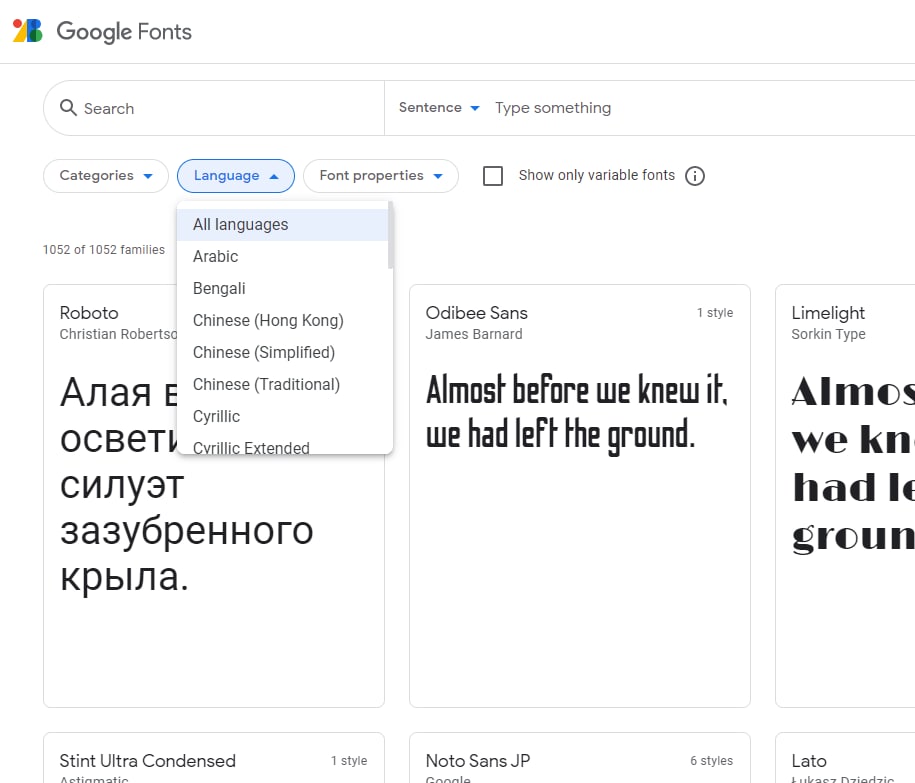Open the Lato font card
The height and width of the screenshot is (783, 915).
845,758
